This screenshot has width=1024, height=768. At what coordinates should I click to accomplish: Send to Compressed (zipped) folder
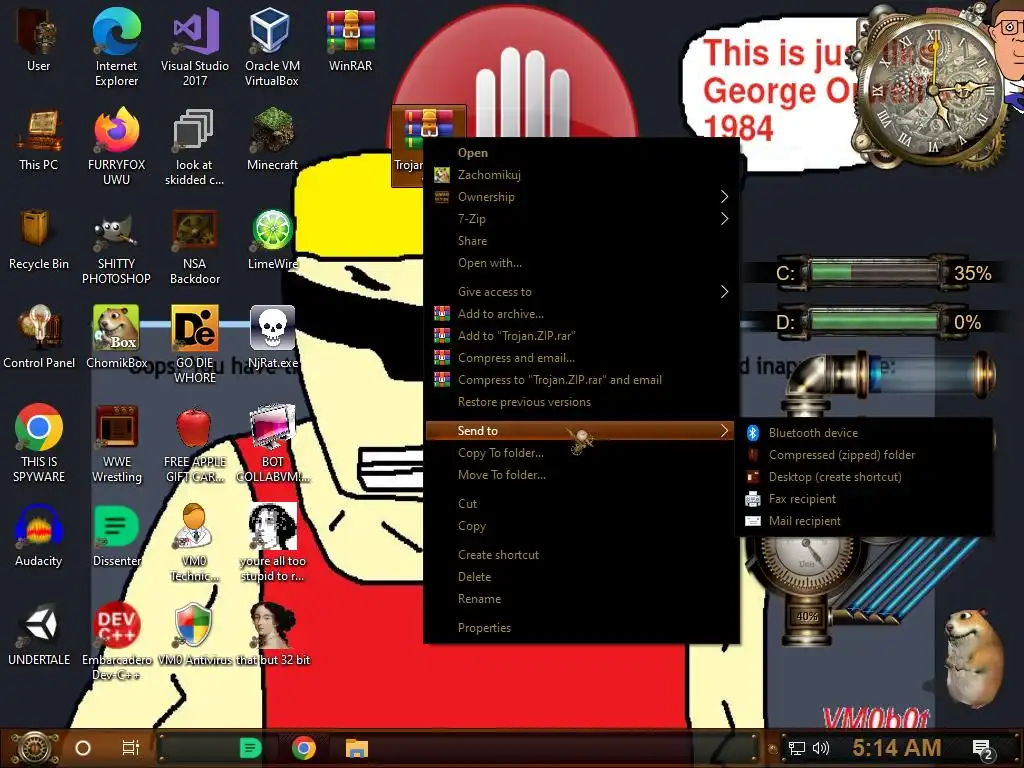[x=865, y=455]
